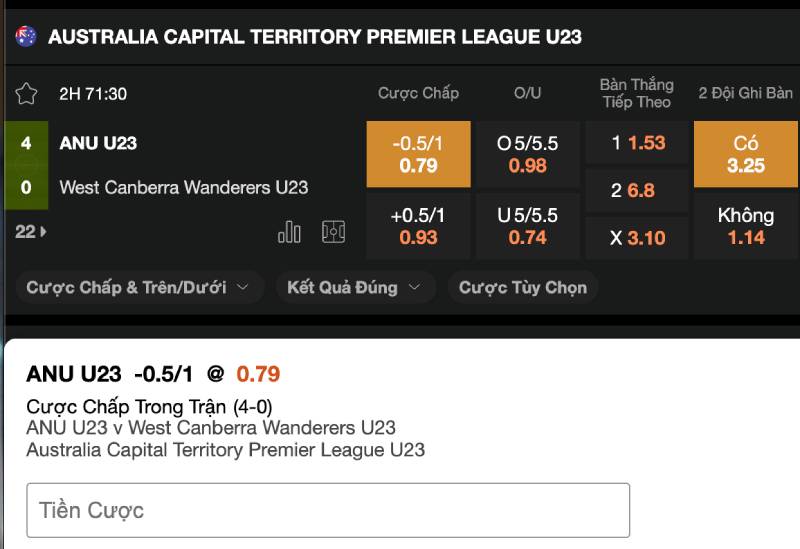Open Cược Chấp & Trên/Dưới dropdown
Viewport: 800px width, 549px height.
(139, 287)
